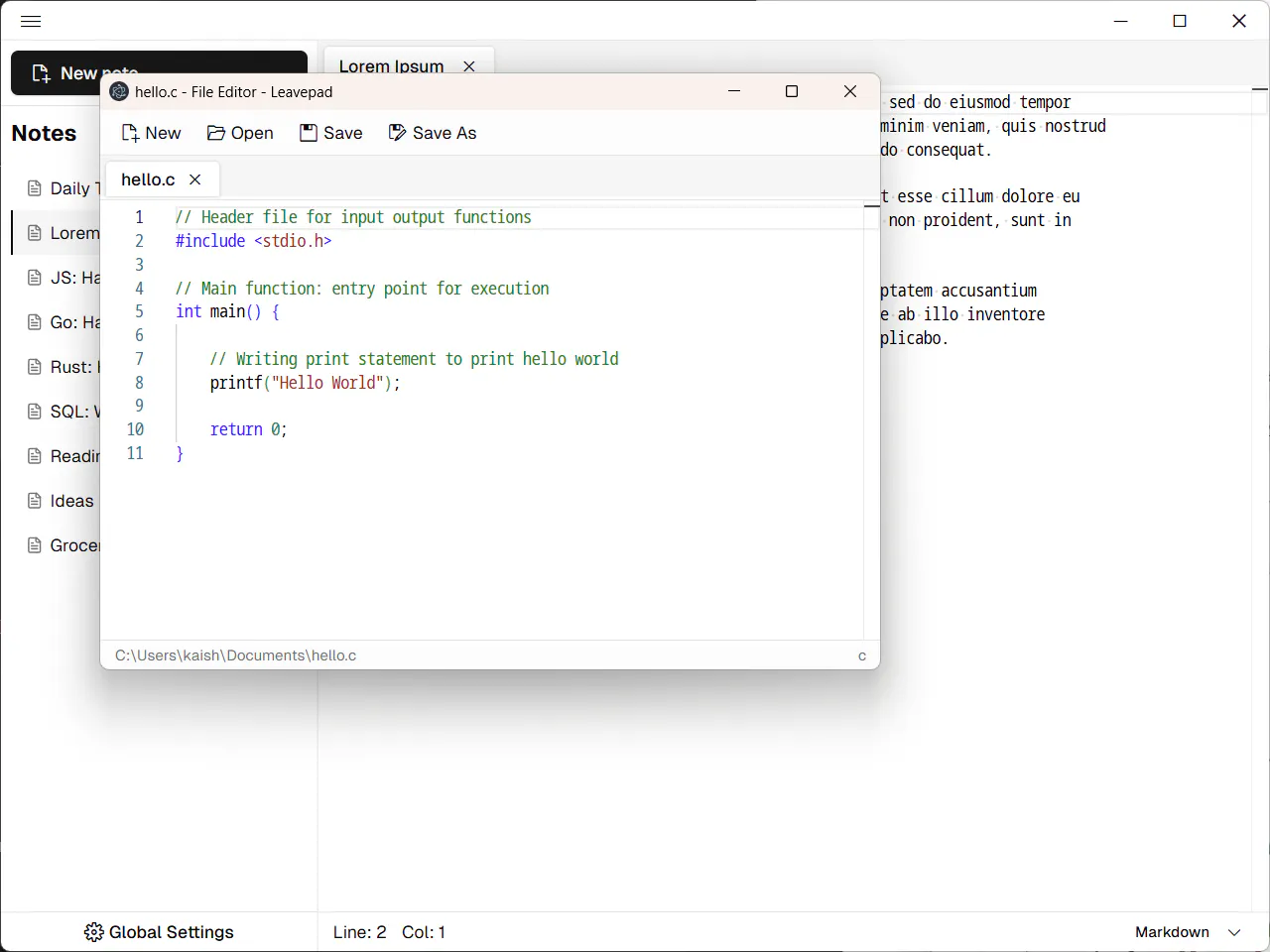Click the Save floppy disk icon
This screenshot has width=1270, height=952.
coord(309,133)
